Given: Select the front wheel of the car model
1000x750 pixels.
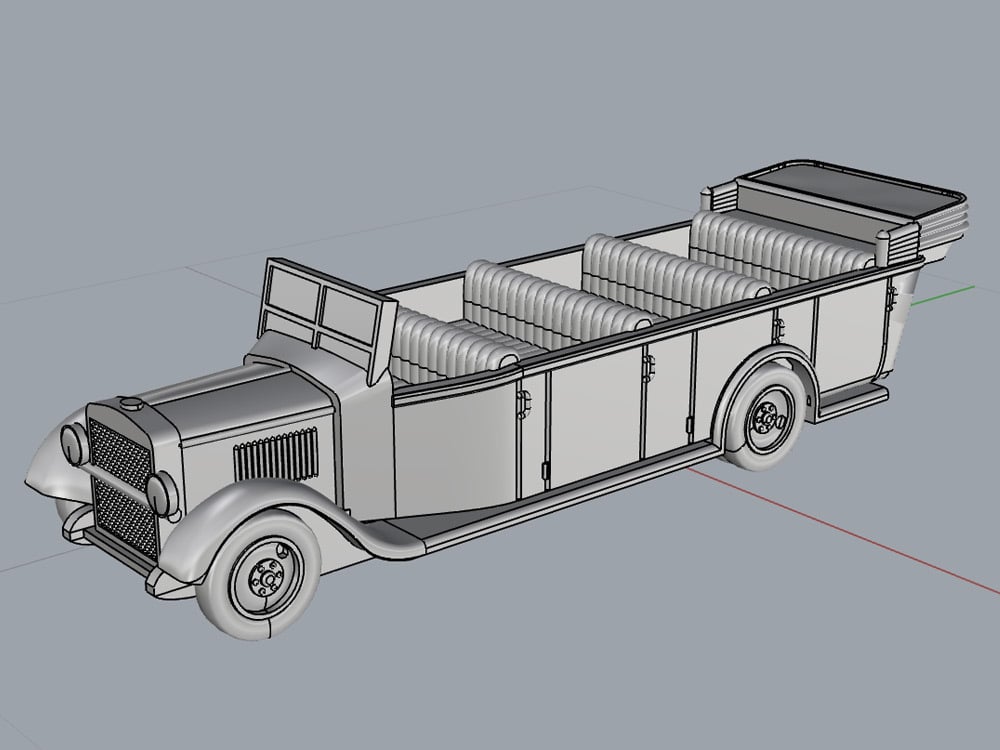Looking at the screenshot, I should tap(259, 577).
